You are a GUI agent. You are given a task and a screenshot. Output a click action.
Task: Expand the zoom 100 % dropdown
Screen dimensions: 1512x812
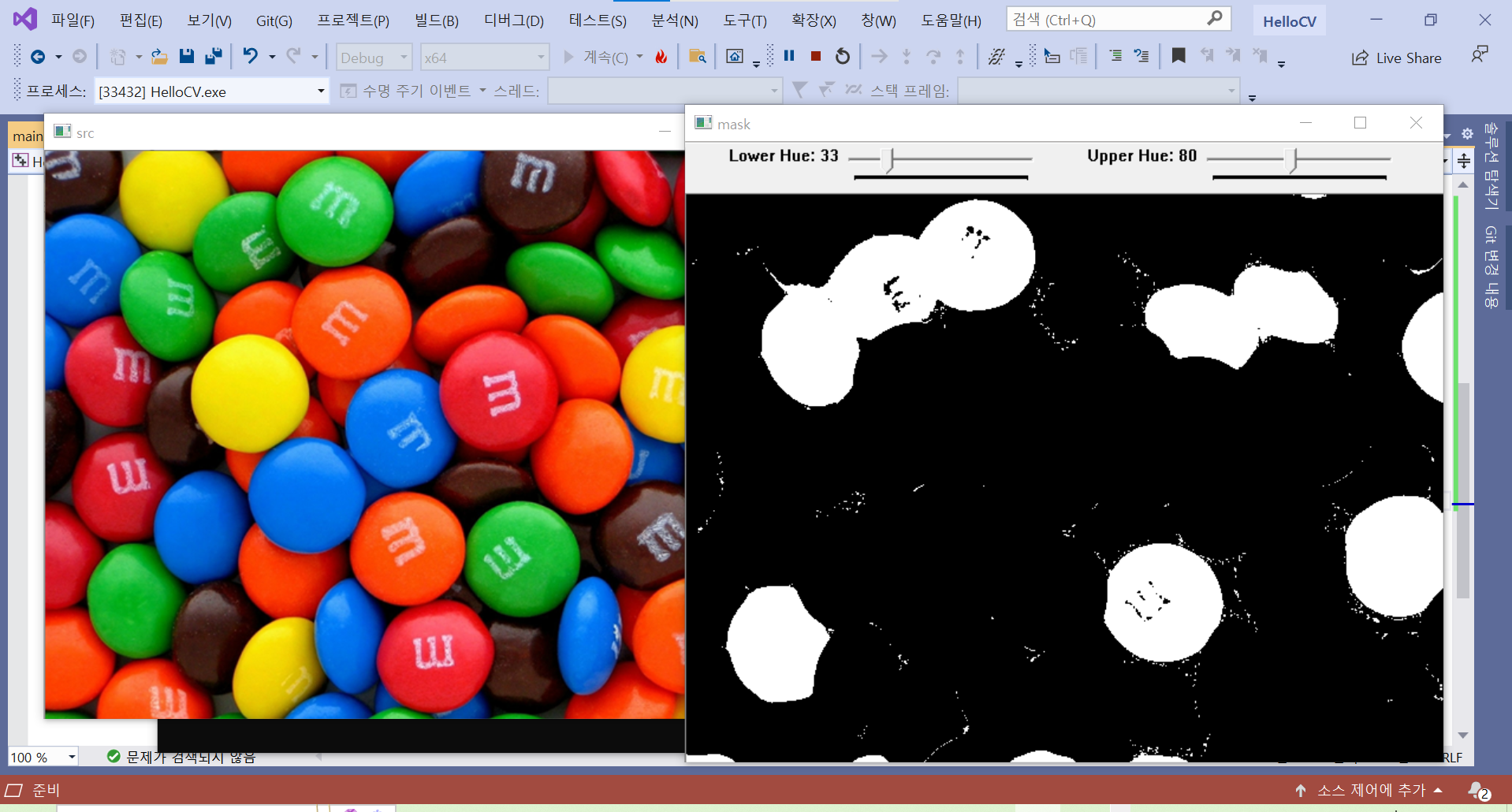72,757
